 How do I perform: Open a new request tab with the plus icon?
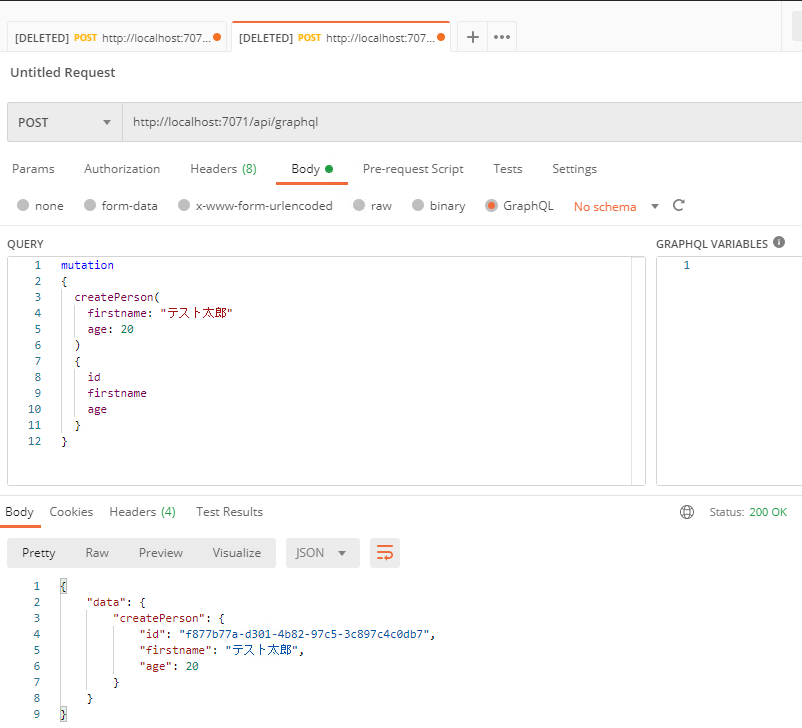point(473,37)
